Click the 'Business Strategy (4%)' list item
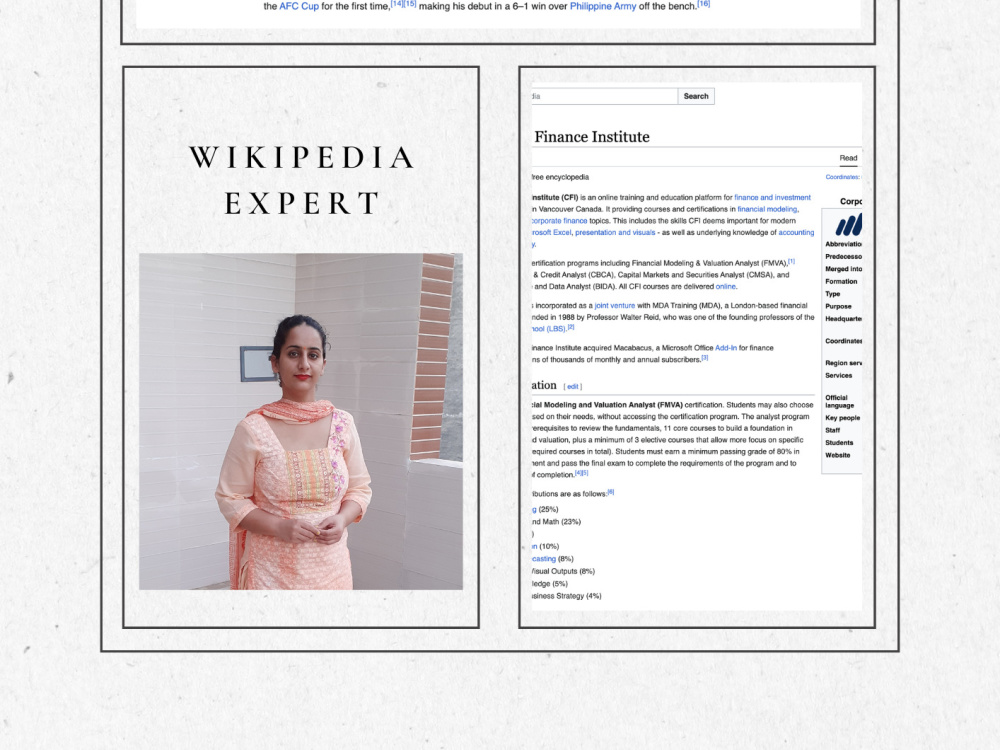Image resolution: width=1000 pixels, height=750 pixels. pos(566,596)
